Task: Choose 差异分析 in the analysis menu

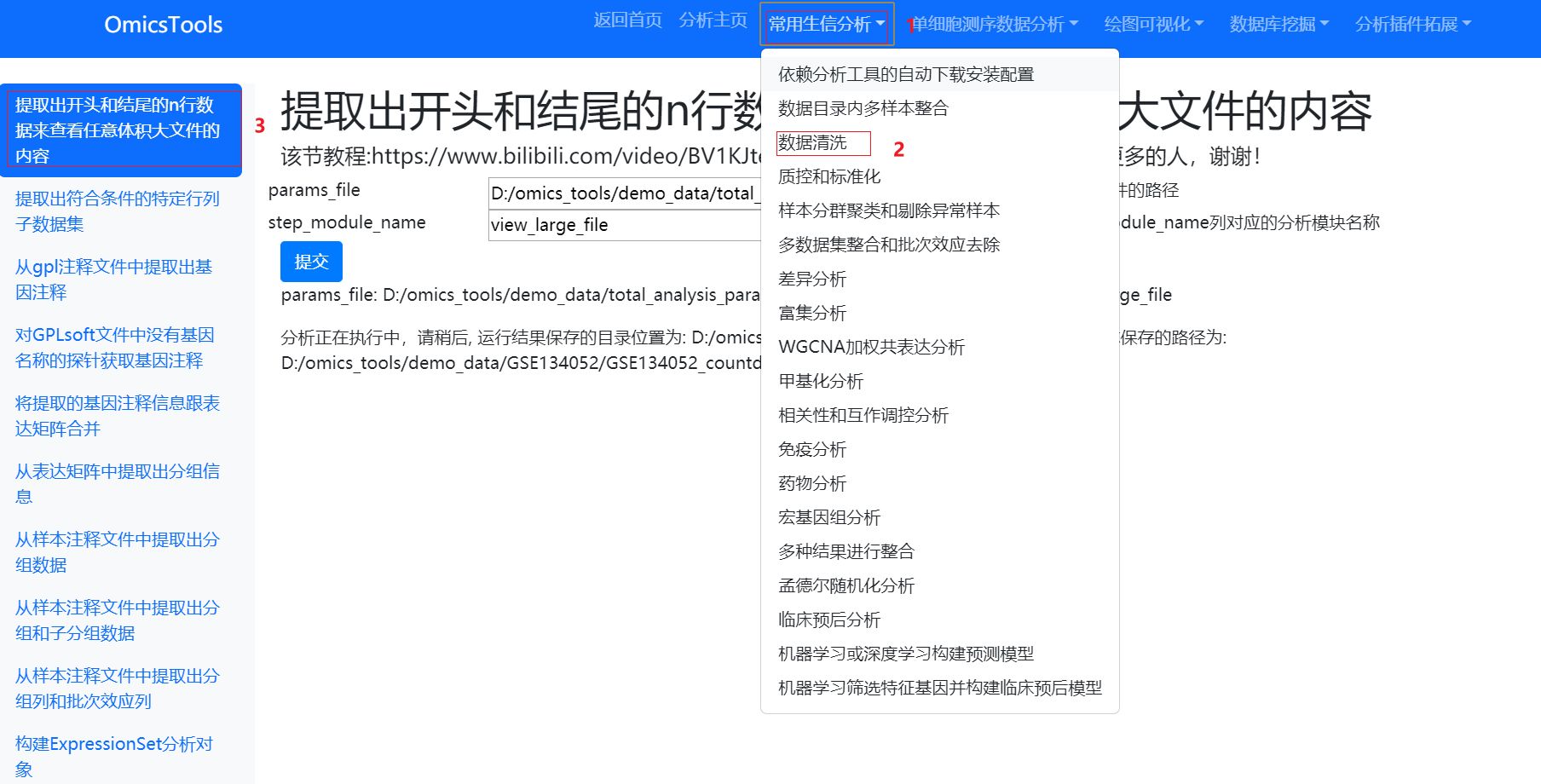Action: [x=811, y=279]
